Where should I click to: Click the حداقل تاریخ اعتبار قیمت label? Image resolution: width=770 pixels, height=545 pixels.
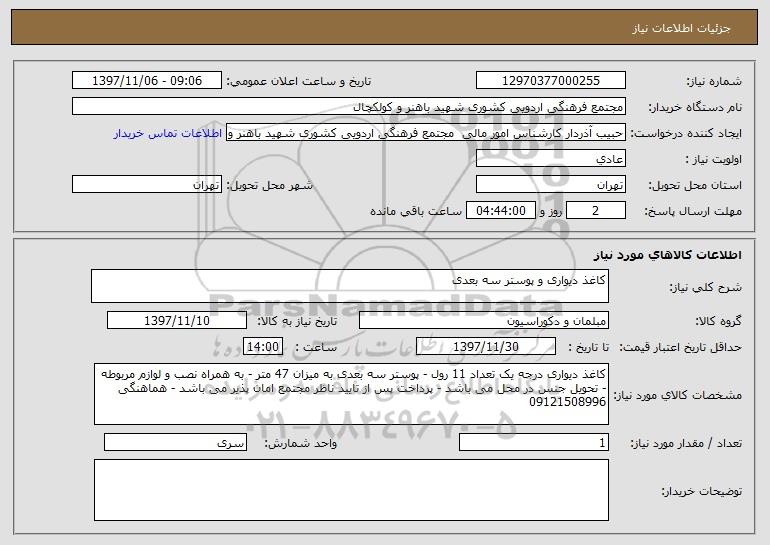click(x=681, y=347)
